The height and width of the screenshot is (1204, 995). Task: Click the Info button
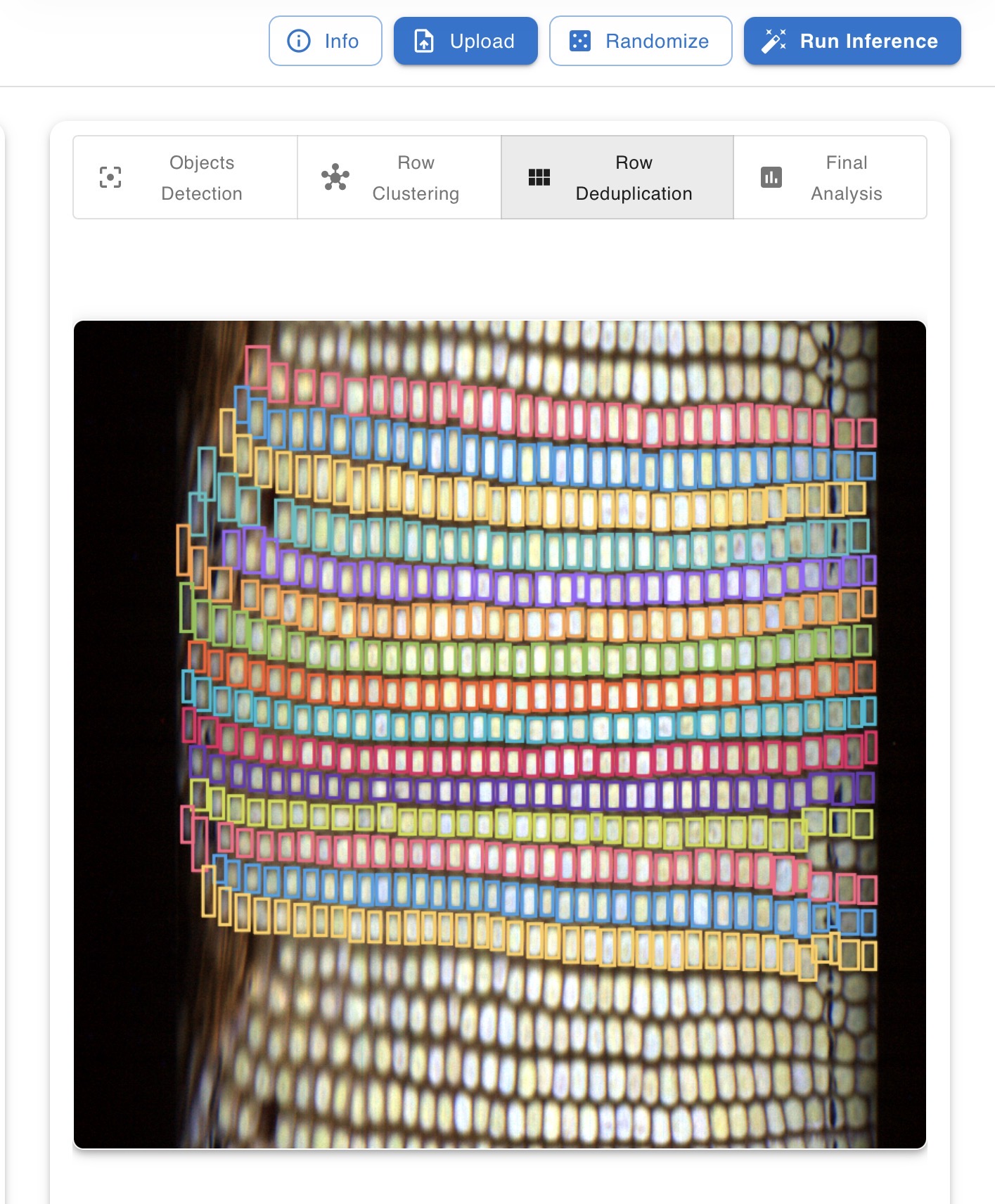point(326,41)
